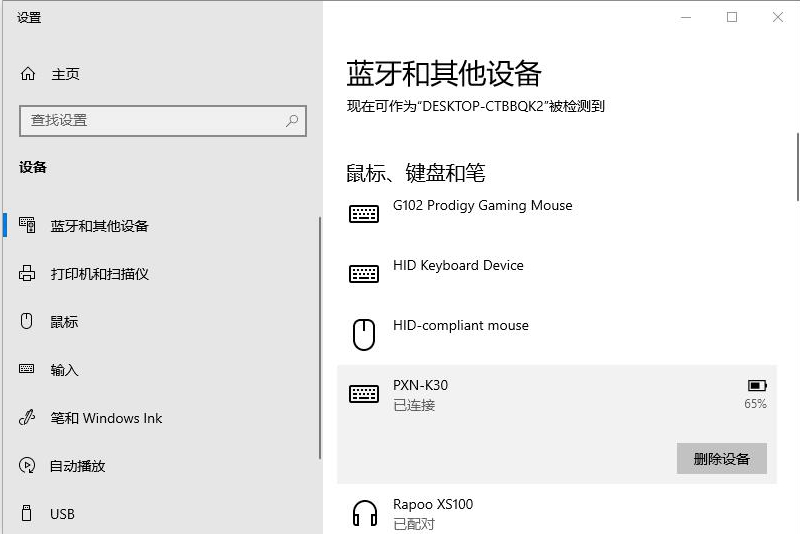The image size is (800, 534).
Task: Click the USB drive icon in sidebar
Action: 27,513
